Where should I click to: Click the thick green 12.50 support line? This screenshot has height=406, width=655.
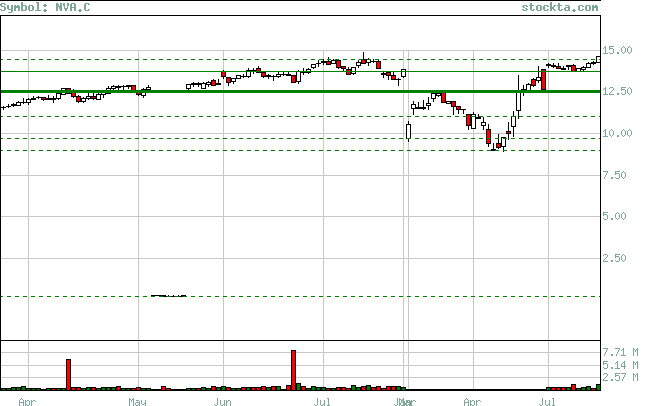tap(300, 91)
